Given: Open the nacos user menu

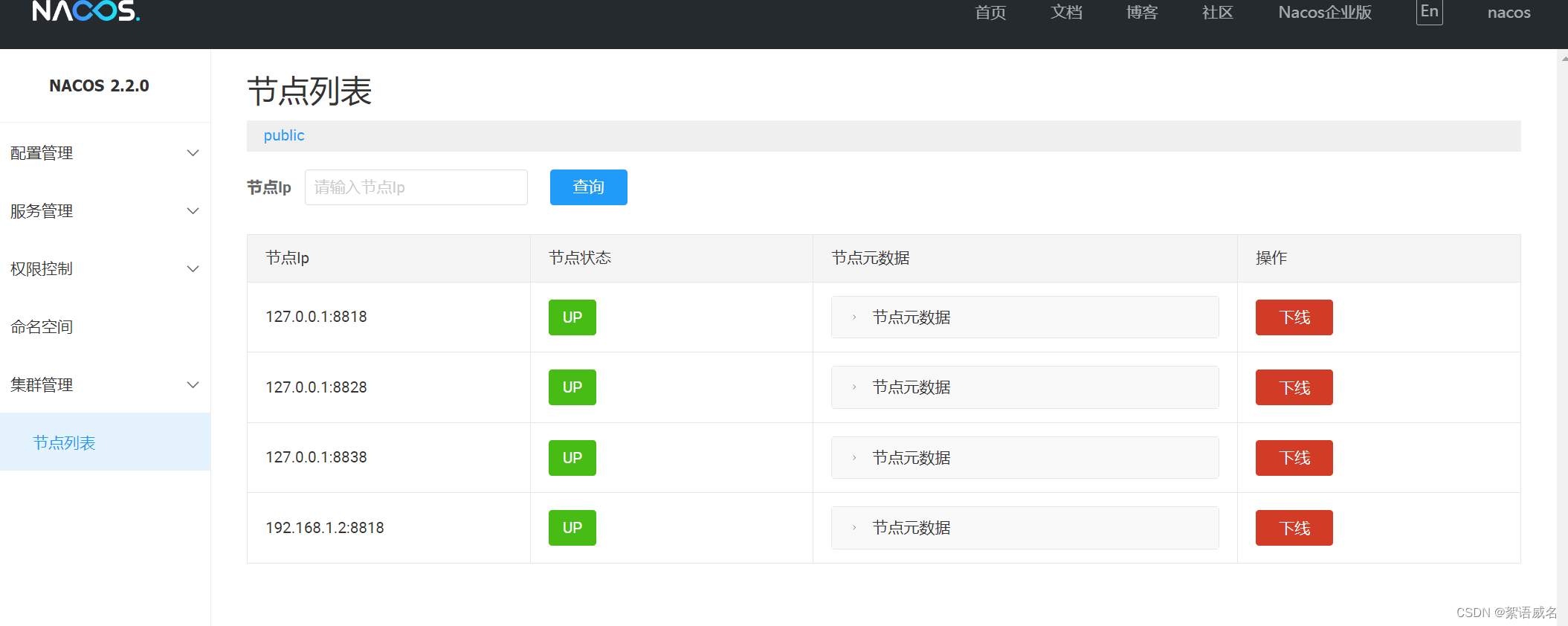Looking at the screenshot, I should pos(1509,13).
